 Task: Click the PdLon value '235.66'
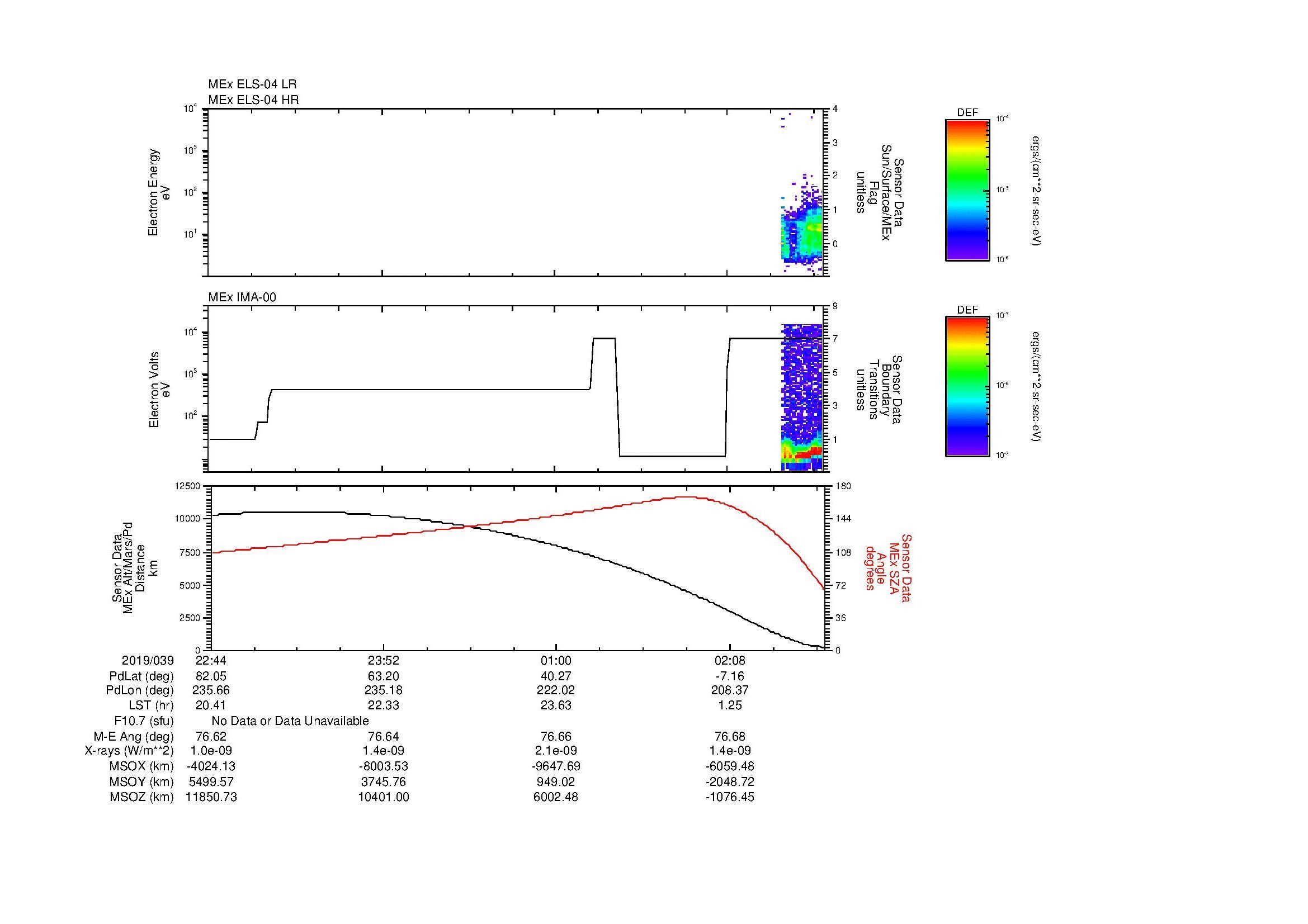211,690
